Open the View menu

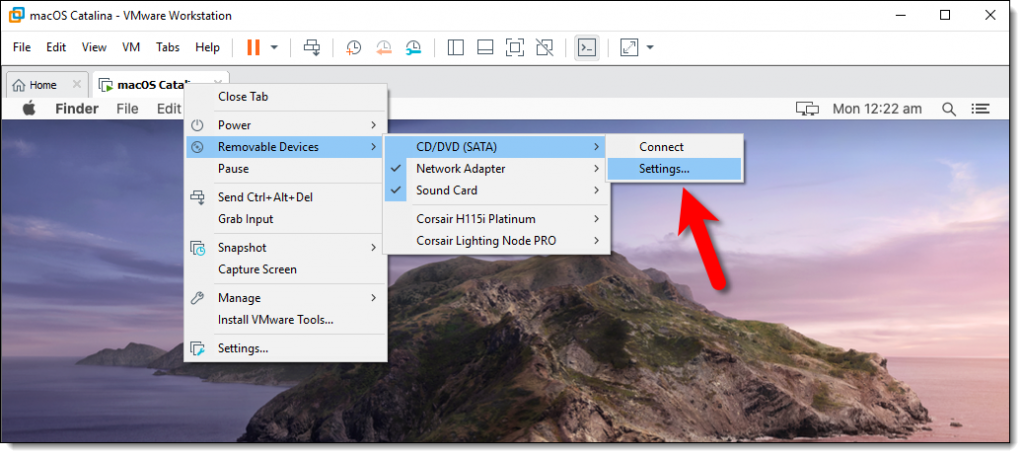pos(94,47)
